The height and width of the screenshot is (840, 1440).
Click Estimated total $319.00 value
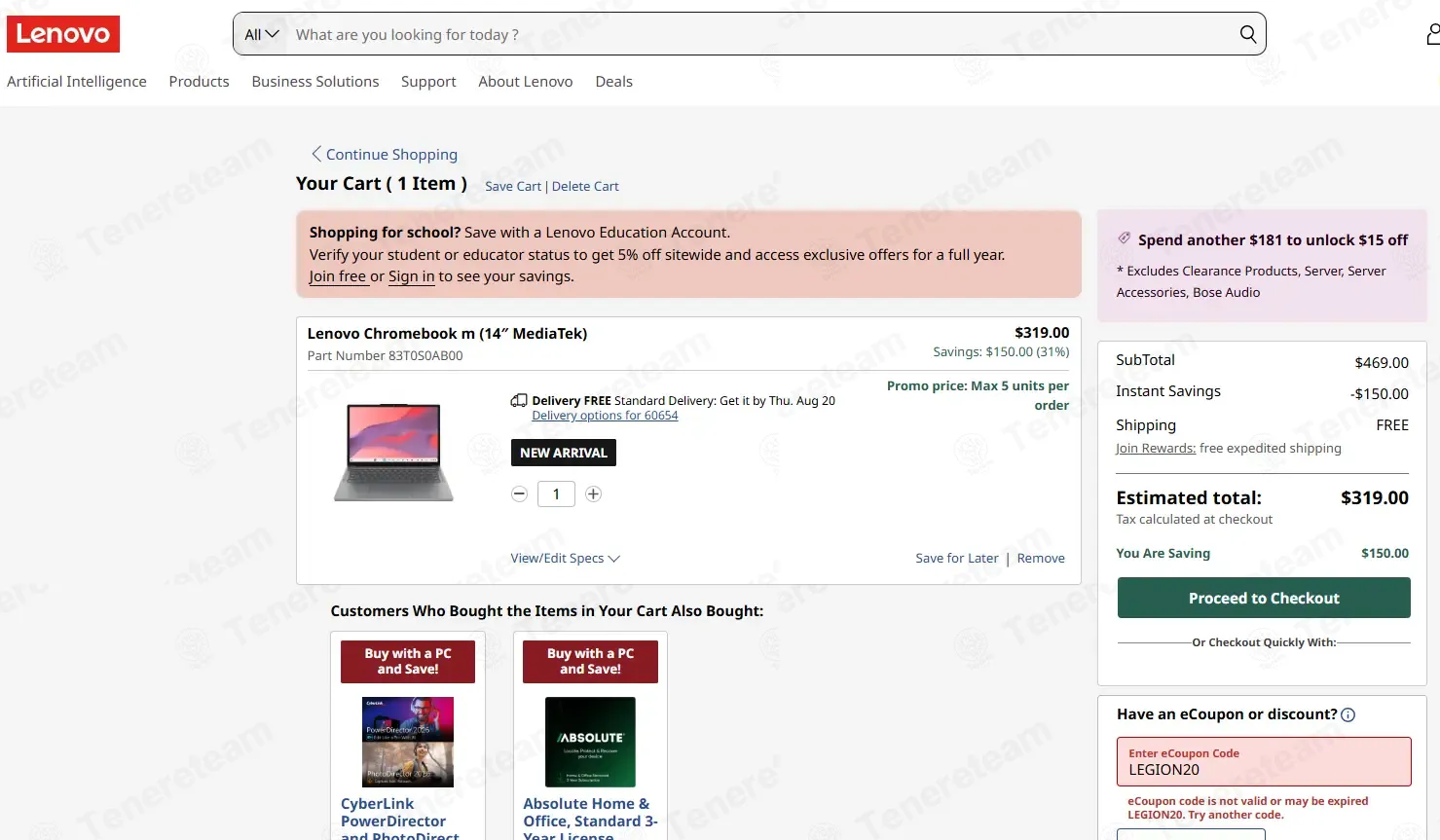tap(1375, 497)
